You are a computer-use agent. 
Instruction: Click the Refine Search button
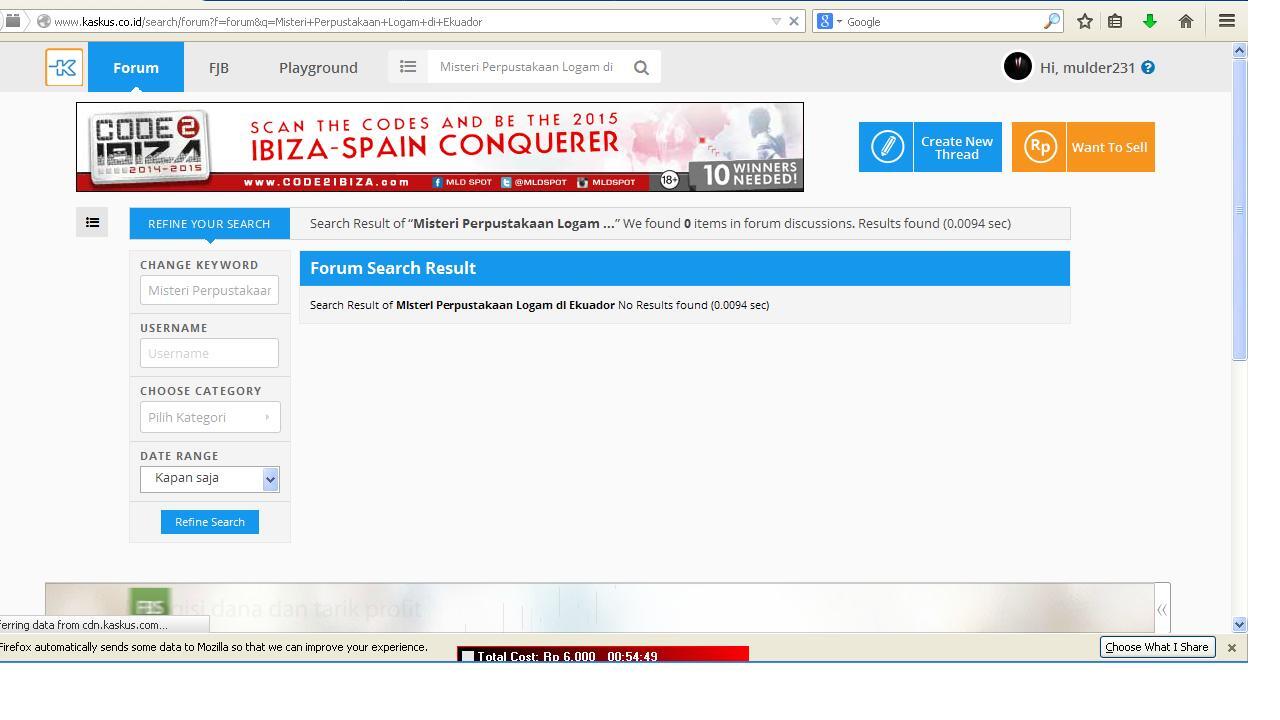click(x=210, y=522)
